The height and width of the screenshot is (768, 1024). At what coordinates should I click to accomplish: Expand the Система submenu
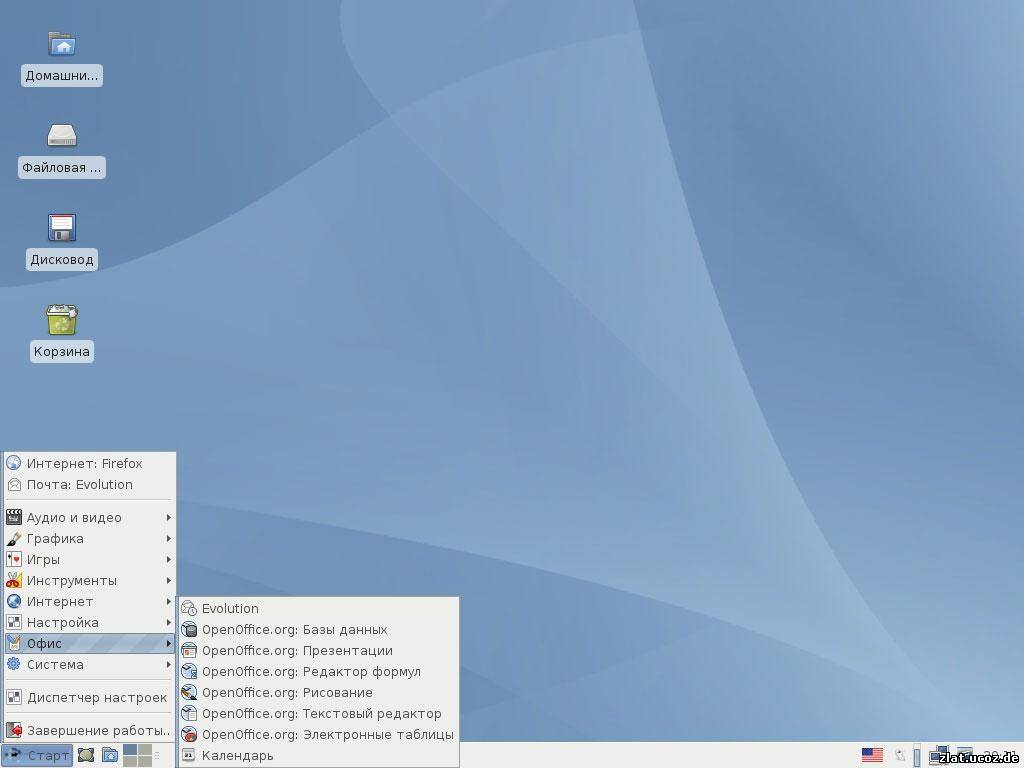(89, 664)
